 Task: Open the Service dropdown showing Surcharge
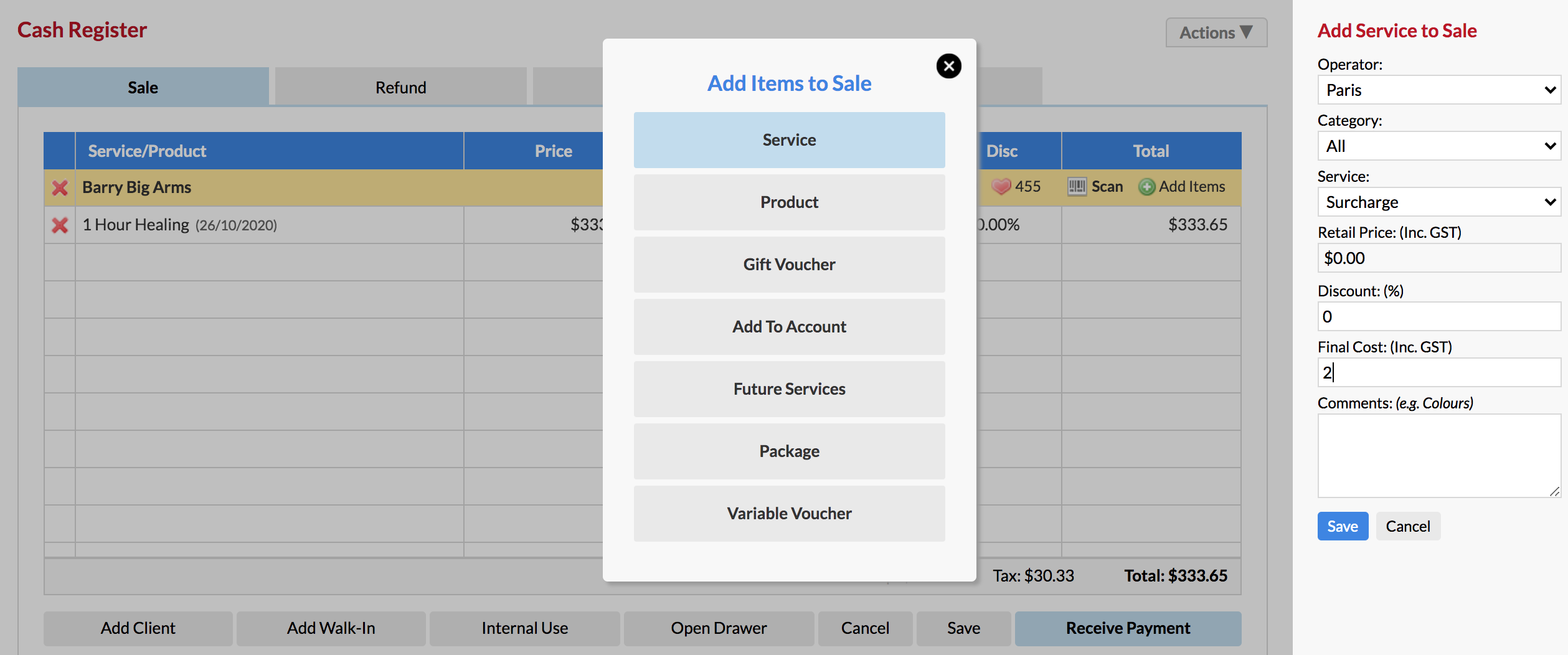click(x=1438, y=202)
